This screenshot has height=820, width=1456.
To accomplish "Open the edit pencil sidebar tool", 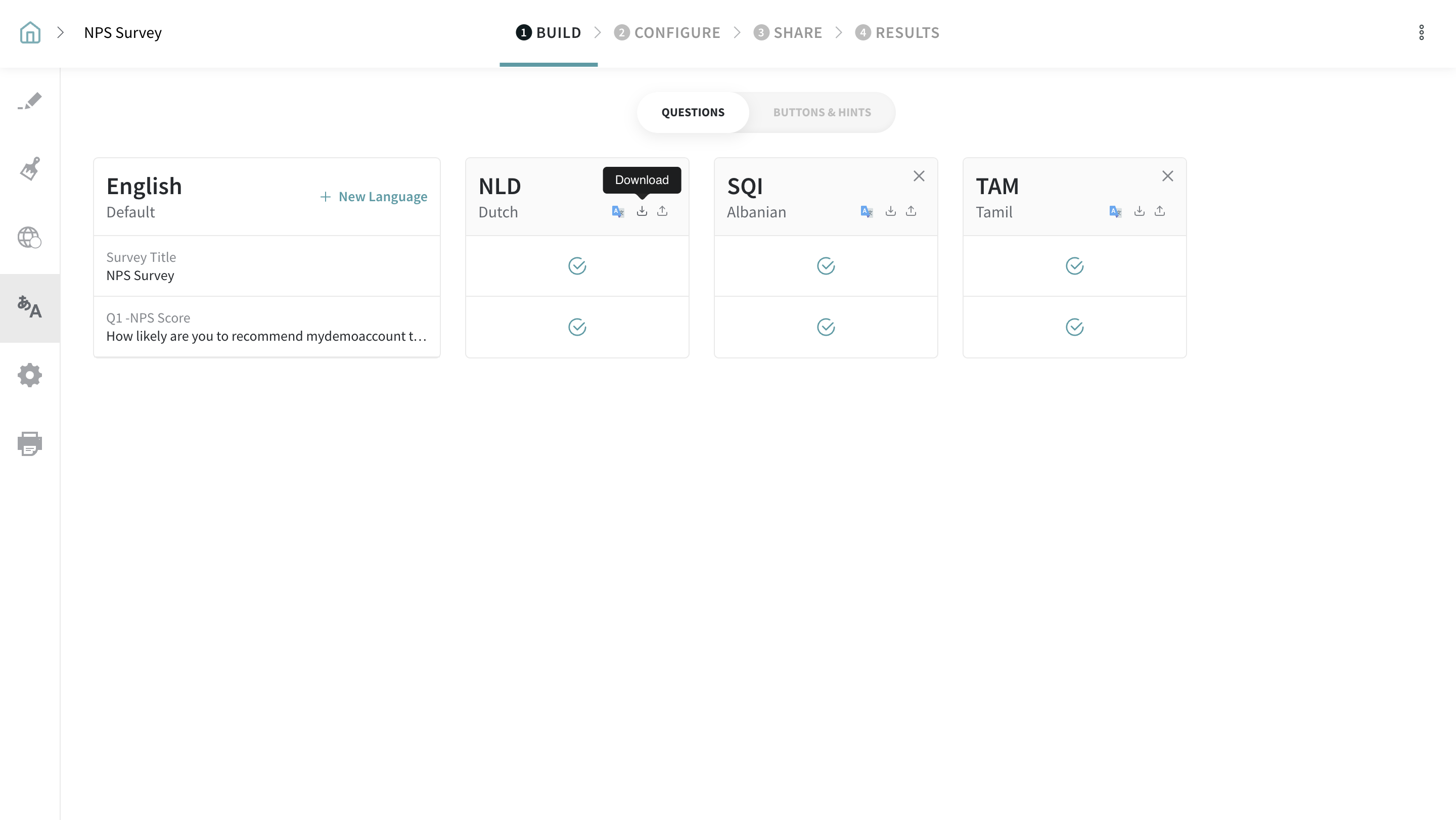I will (30, 101).
